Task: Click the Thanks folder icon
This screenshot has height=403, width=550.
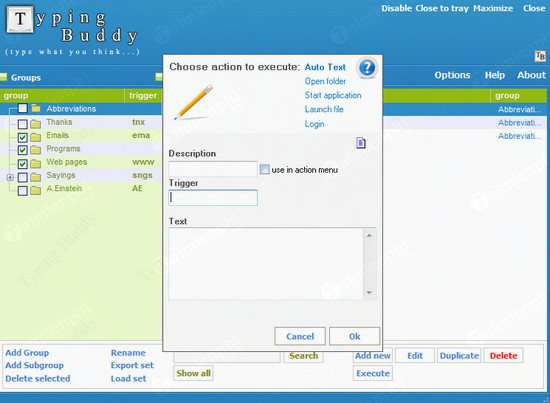Action: 35,123
